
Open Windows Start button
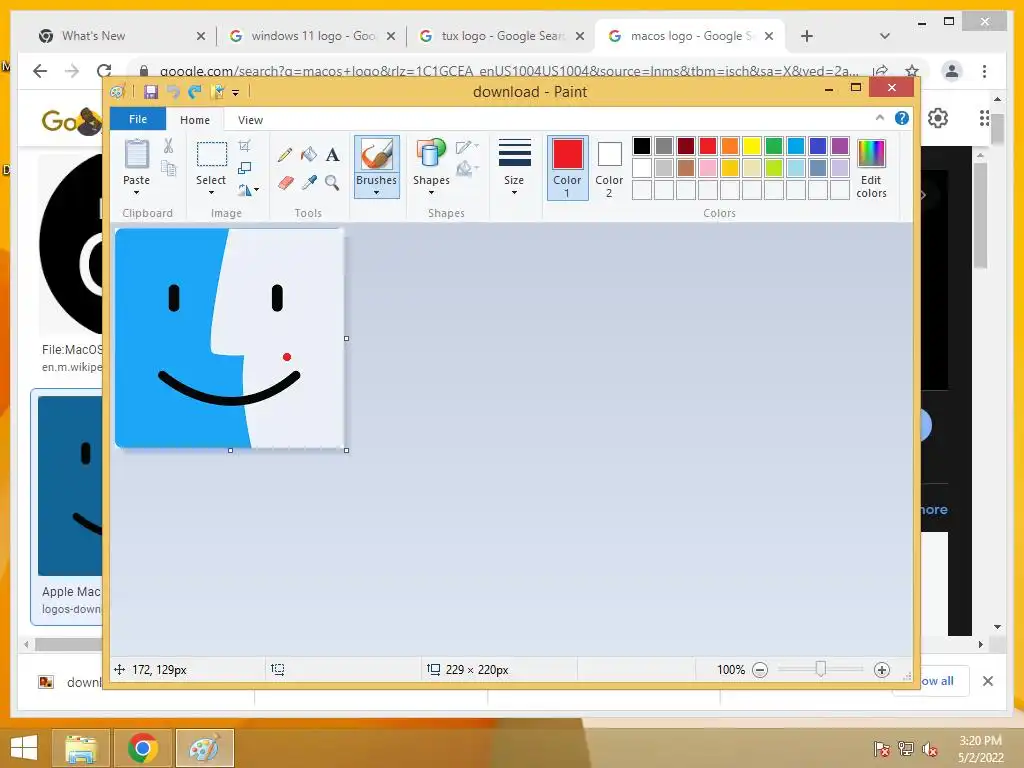(x=24, y=748)
